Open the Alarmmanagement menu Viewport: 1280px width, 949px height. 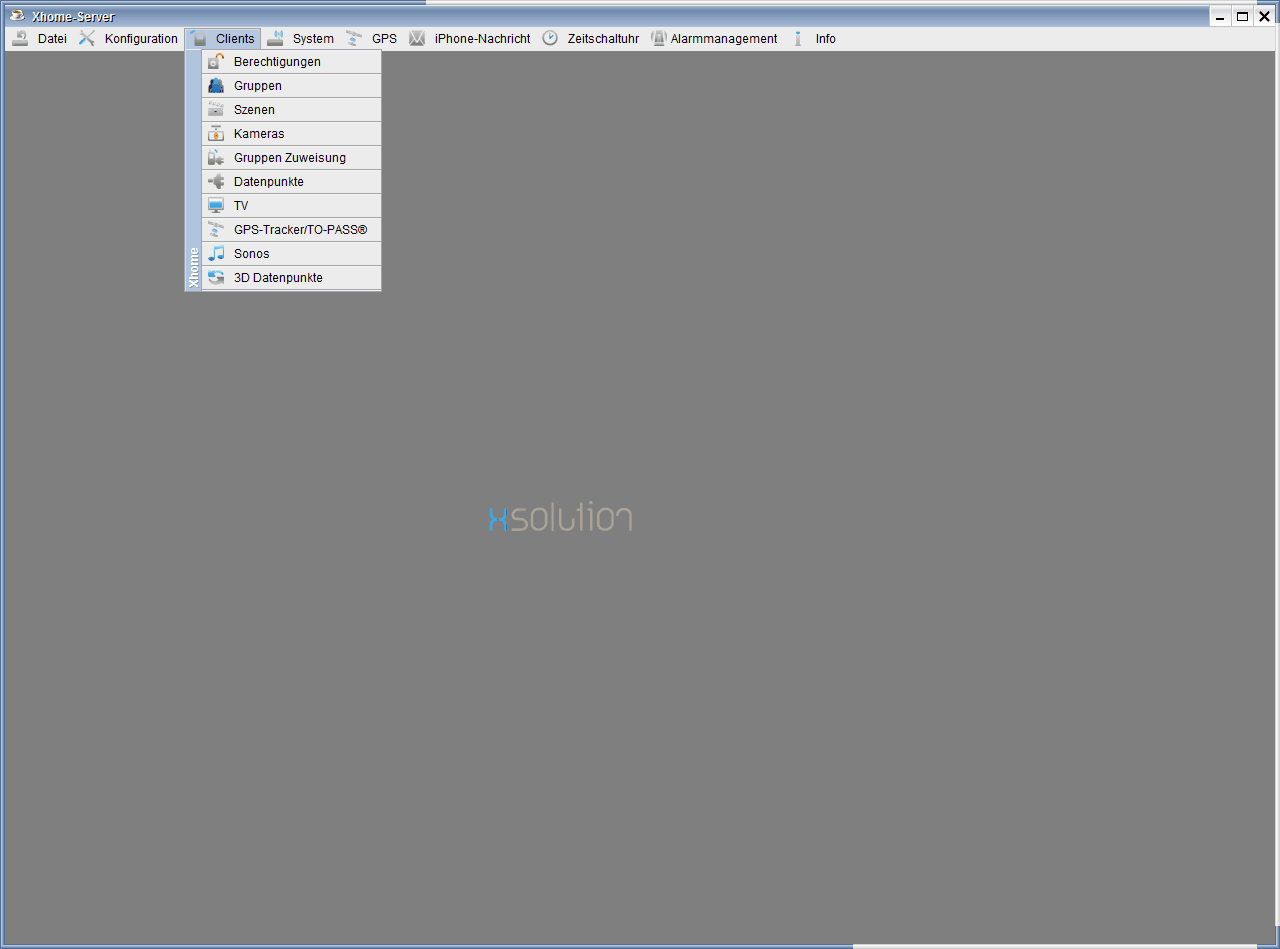(723, 39)
